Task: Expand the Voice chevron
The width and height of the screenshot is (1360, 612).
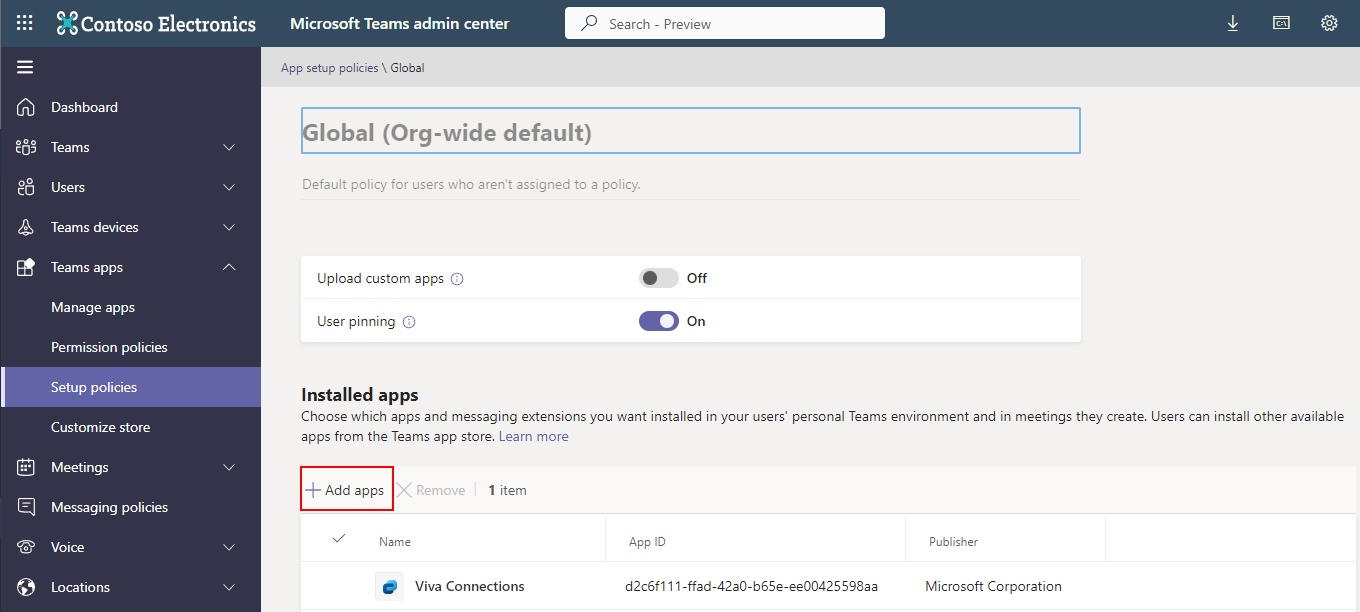Action: coord(229,547)
